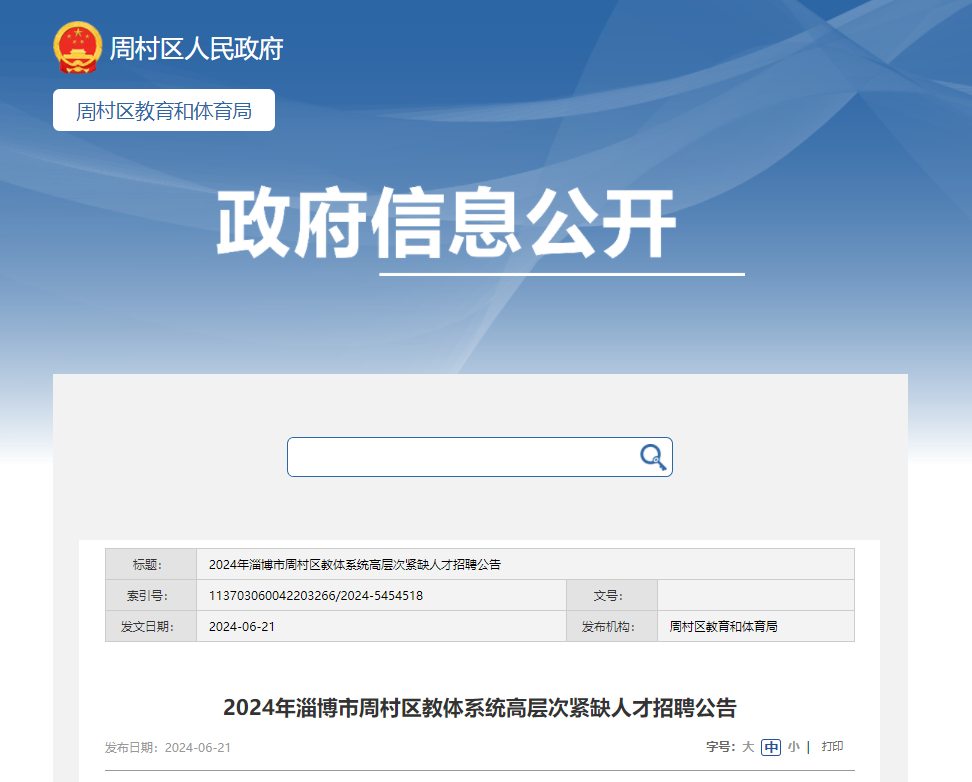
Task: Click the 政府信息公开 banner heading
Action: click(x=446, y=223)
